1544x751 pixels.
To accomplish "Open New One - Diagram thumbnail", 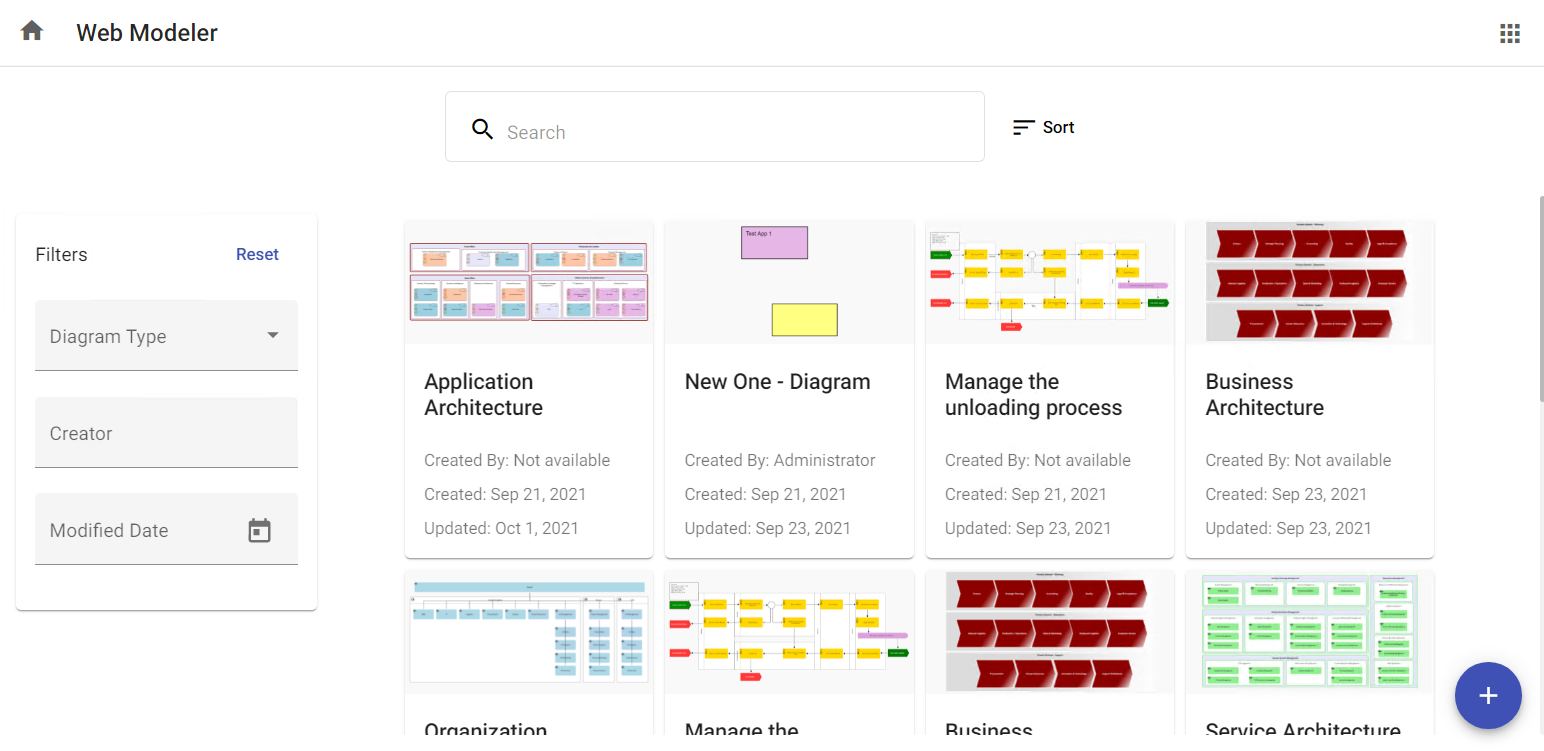I will (789, 282).
